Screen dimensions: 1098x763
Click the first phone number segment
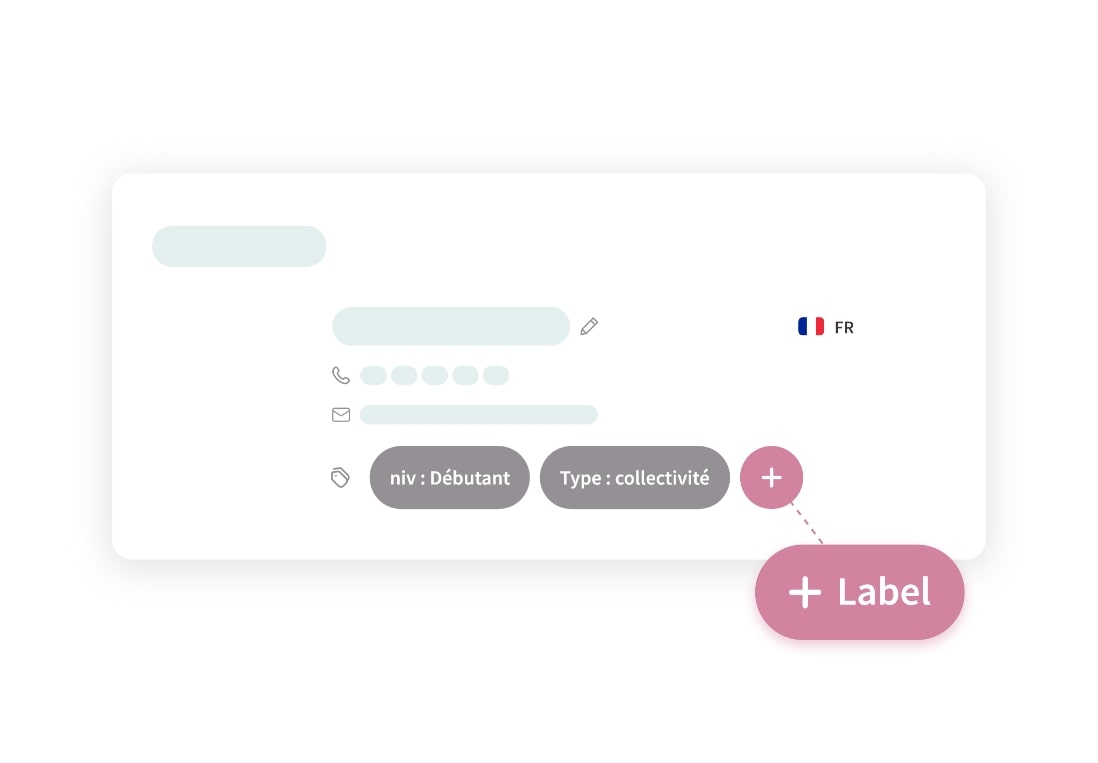(373, 375)
